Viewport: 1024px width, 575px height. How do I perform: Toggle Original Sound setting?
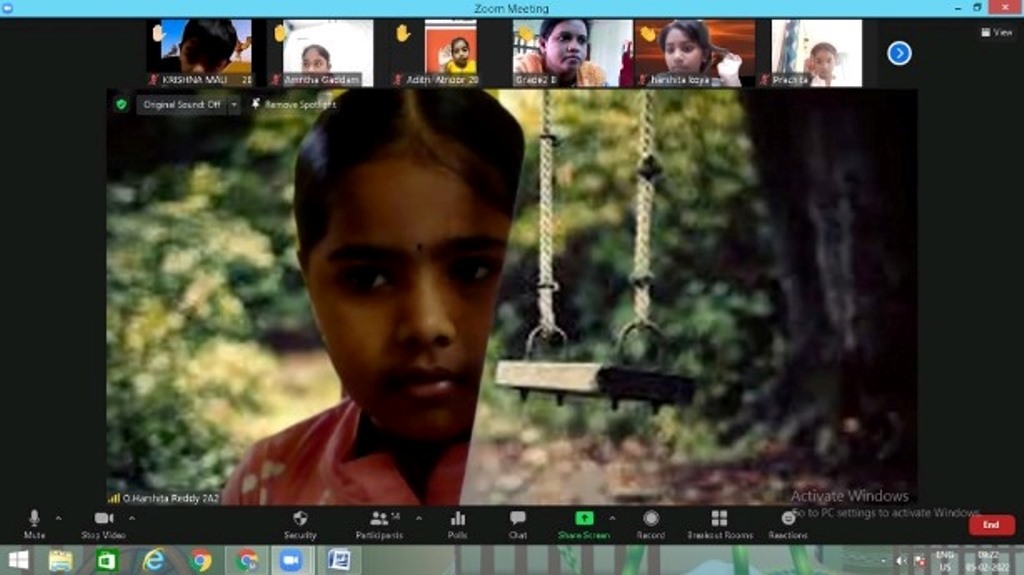(x=181, y=104)
